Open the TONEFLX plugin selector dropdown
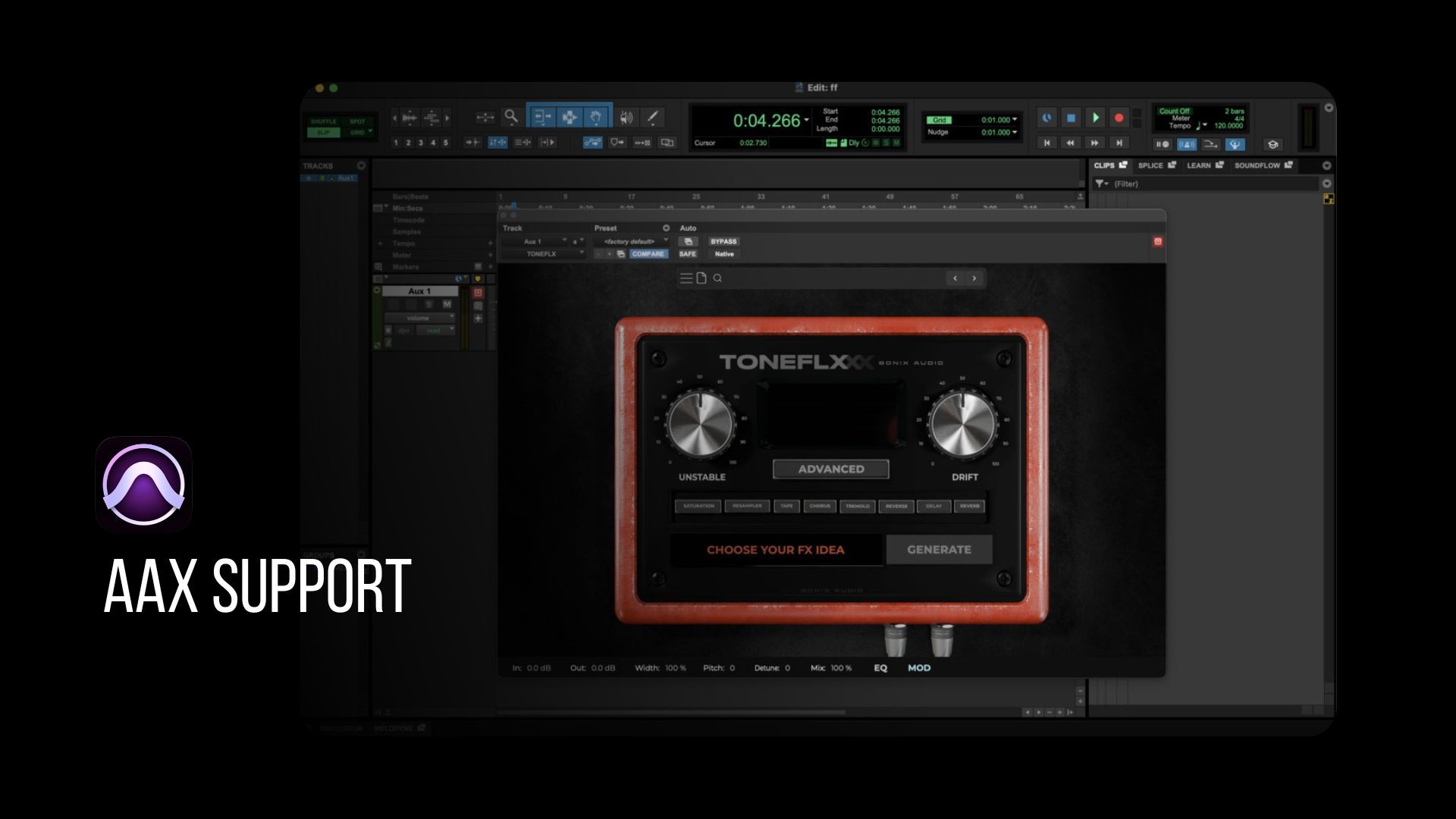 click(544, 254)
